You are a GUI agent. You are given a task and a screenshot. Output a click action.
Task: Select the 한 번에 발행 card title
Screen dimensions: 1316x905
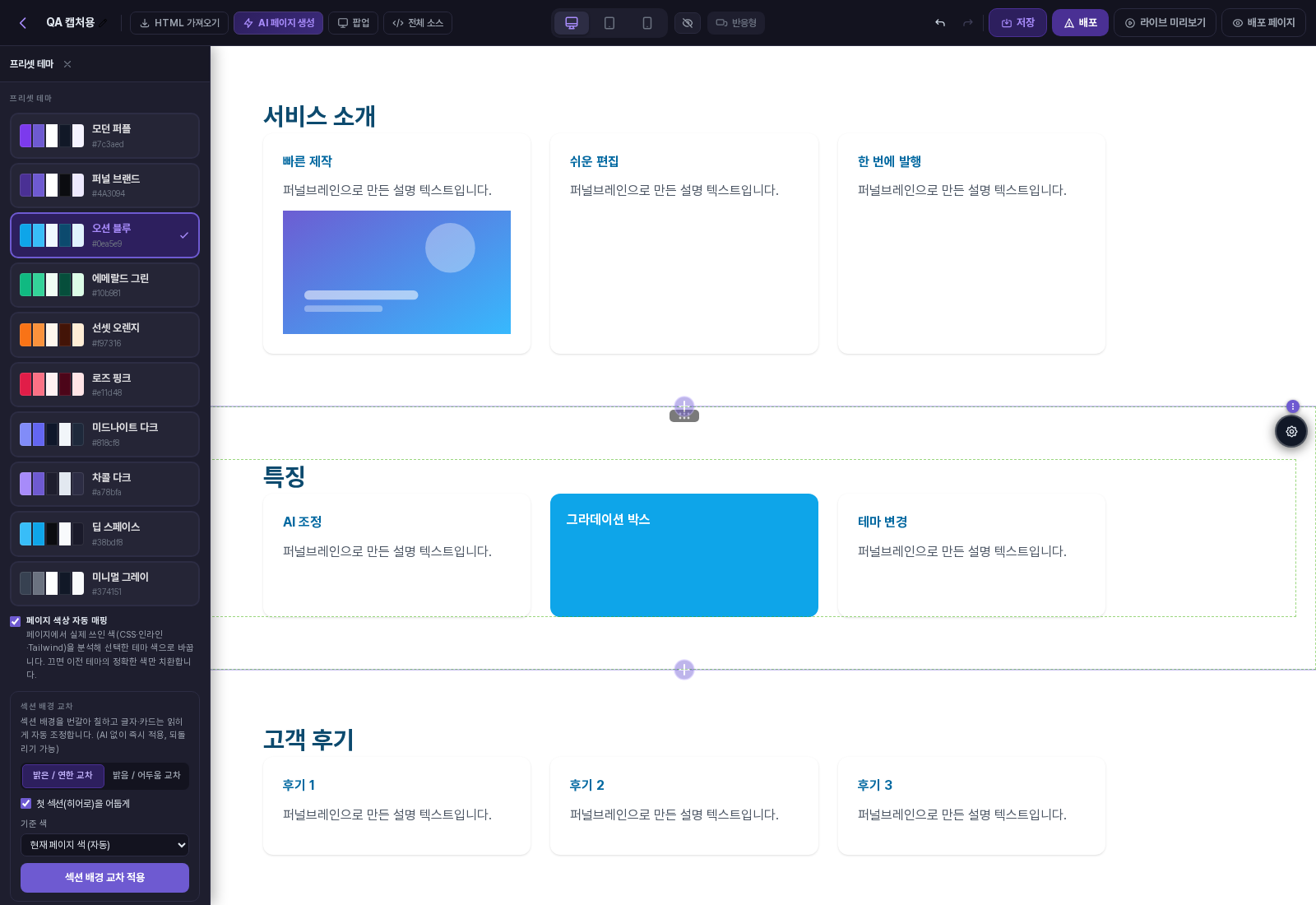(x=889, y=161)
